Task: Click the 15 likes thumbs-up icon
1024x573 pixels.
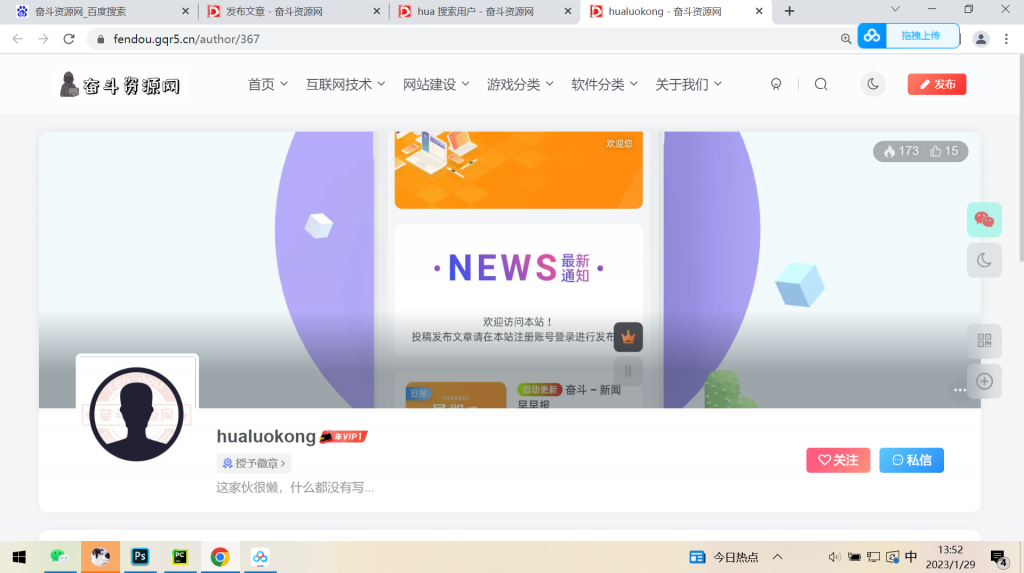Action: click(x=936, y=152)
